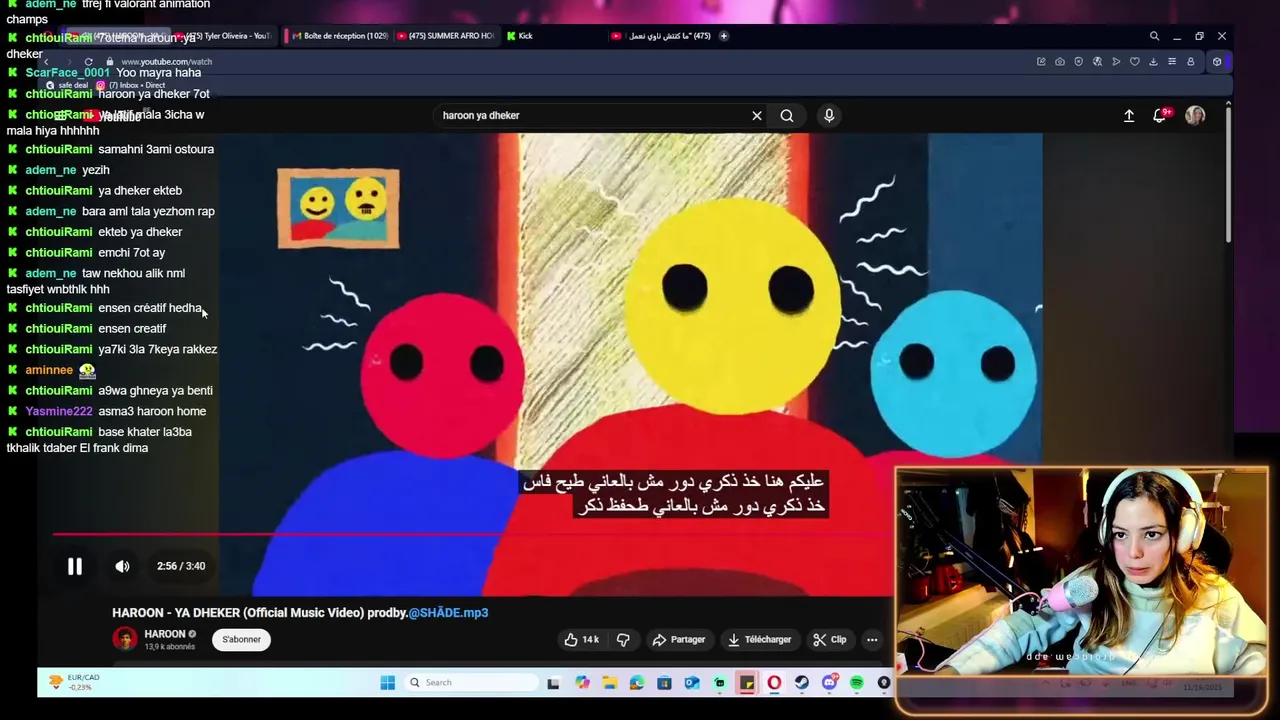Image resolution: width=1280 pixels, height=720 pixels.
Task: Open the easy-setup sliders icon
Action: click(x=1172, y=62)
